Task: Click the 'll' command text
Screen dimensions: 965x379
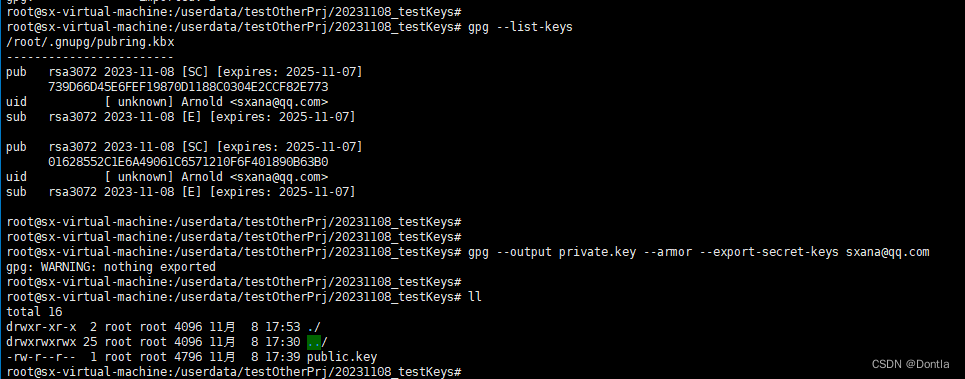Action: click(x=474, y=297)
